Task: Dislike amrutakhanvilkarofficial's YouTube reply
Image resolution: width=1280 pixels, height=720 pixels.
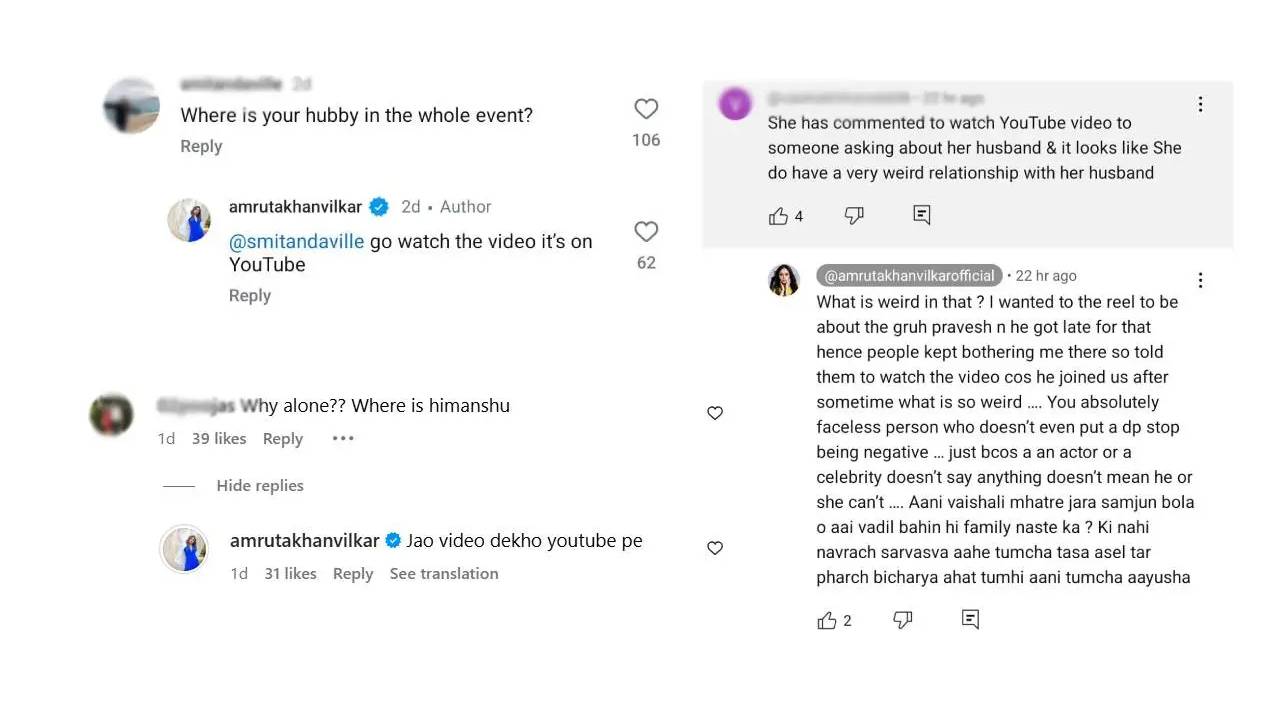Action: 902,620
